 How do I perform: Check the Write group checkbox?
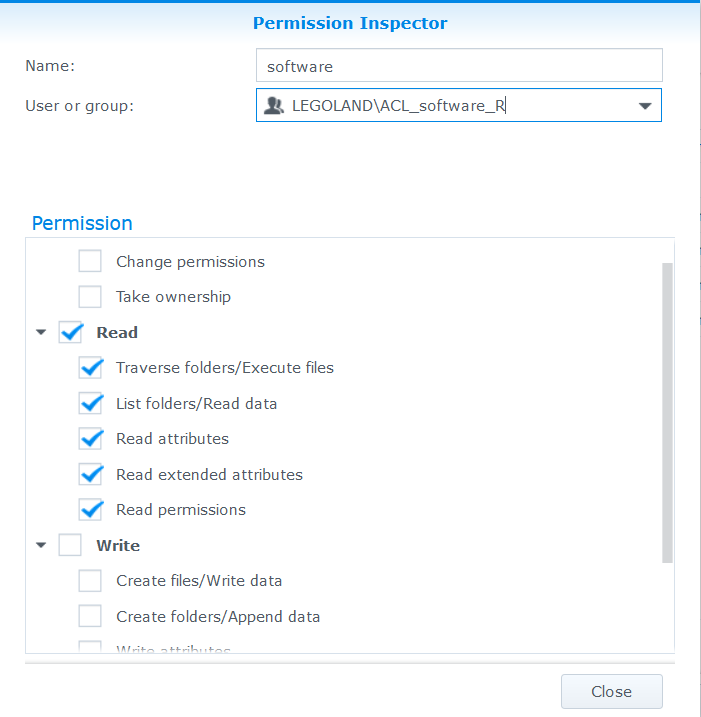71,546
